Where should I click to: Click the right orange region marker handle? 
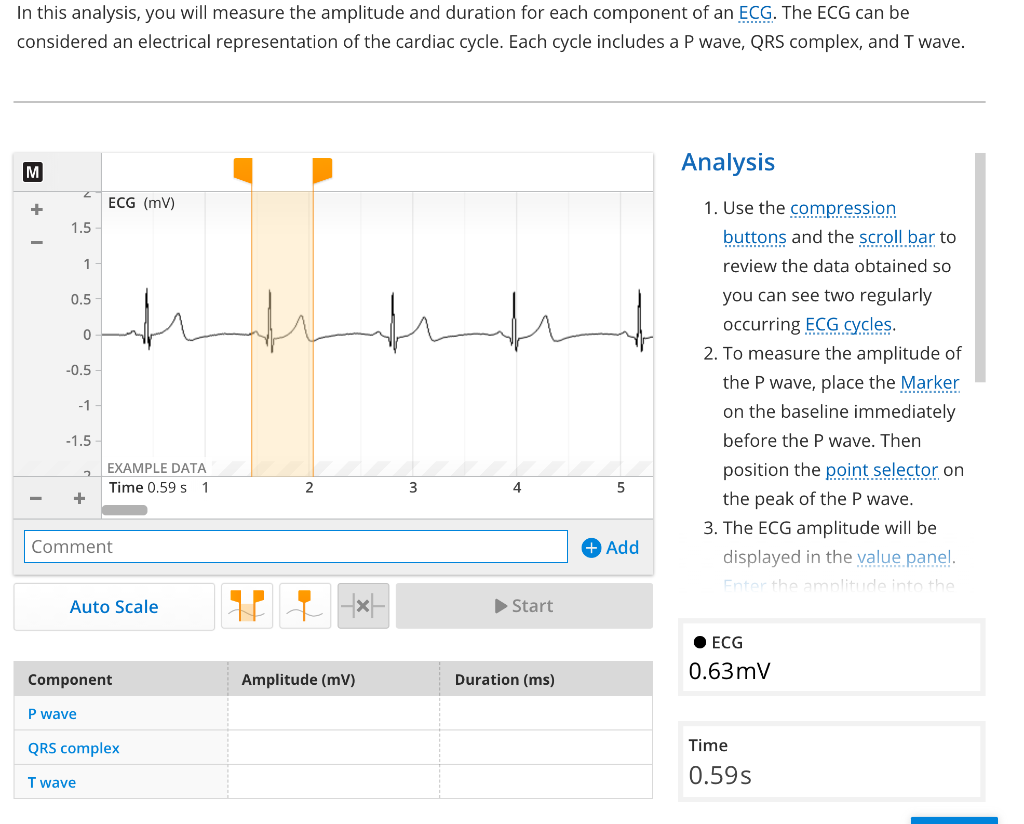[321, 169]
